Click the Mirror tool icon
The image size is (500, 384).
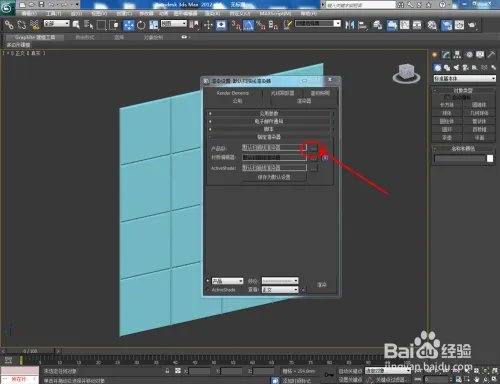tap(349, 25)
